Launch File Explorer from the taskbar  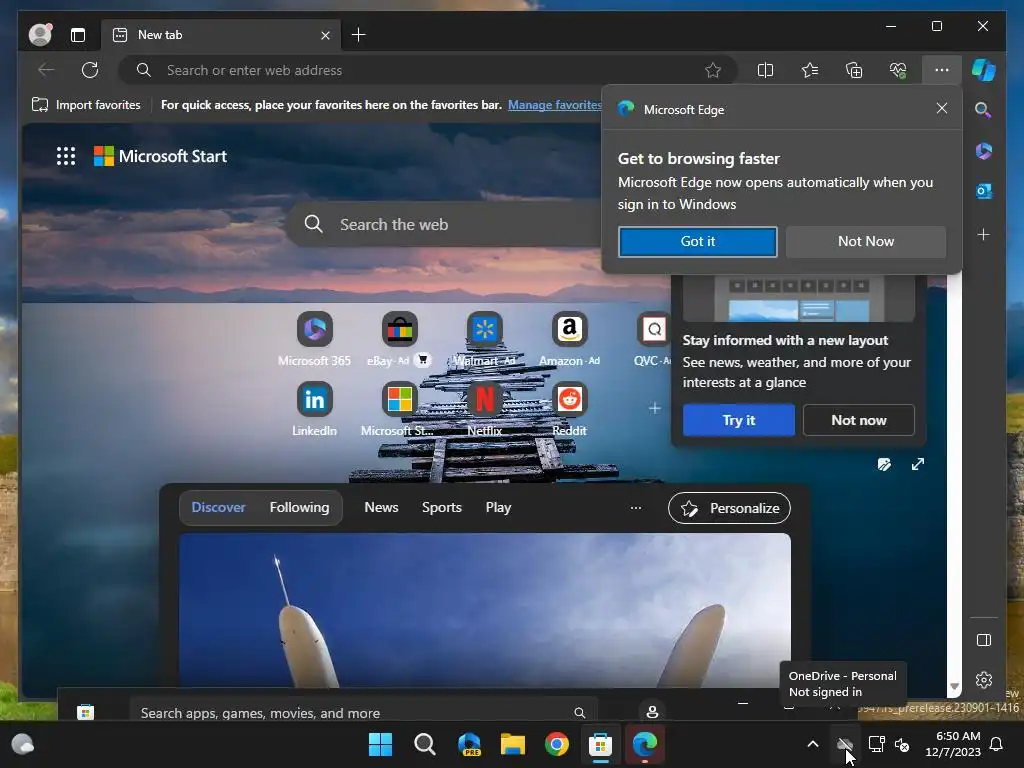click(x=513, y=744)
